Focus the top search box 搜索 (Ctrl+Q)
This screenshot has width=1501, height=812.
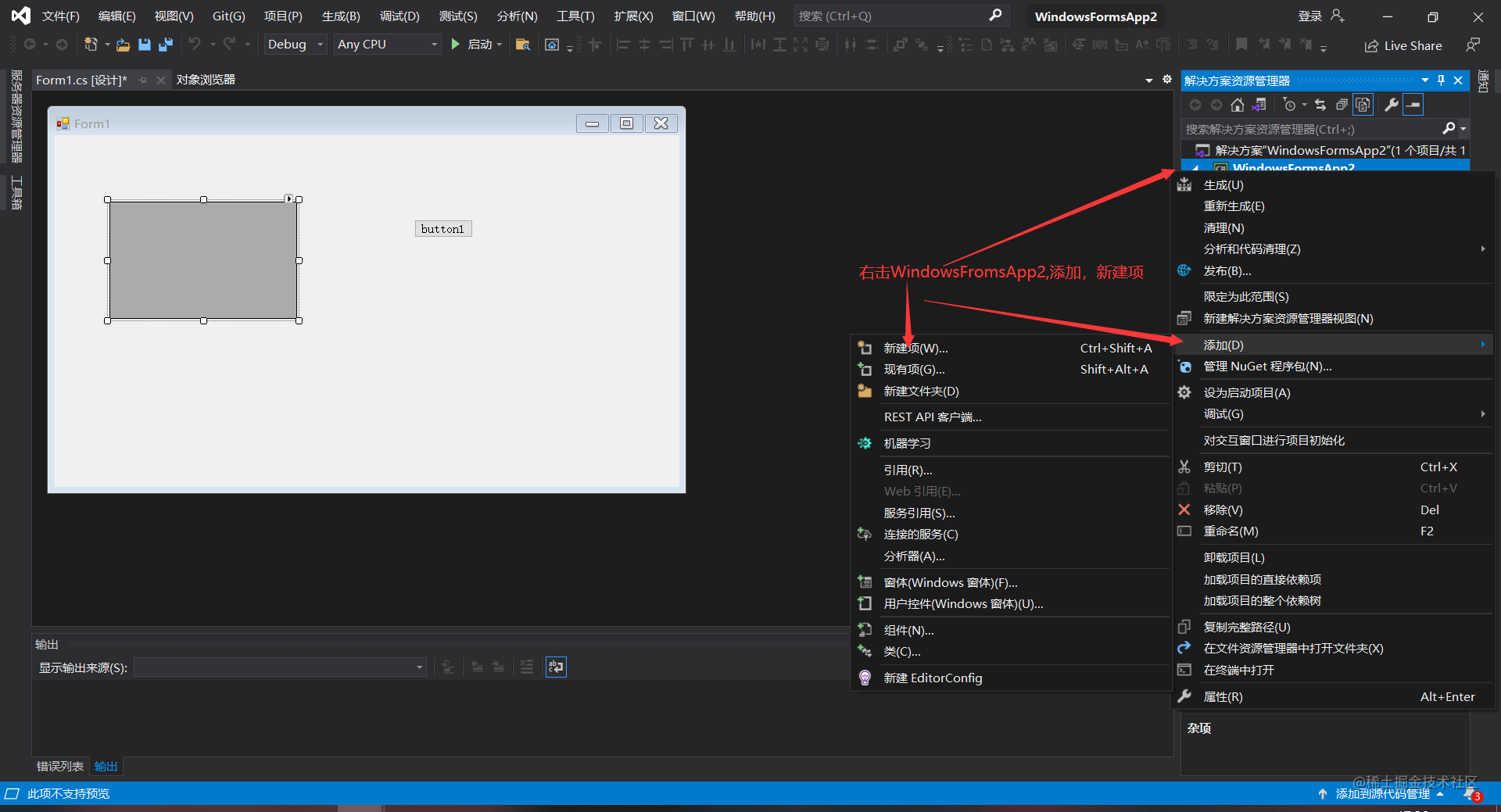click(x=901, y=16)
